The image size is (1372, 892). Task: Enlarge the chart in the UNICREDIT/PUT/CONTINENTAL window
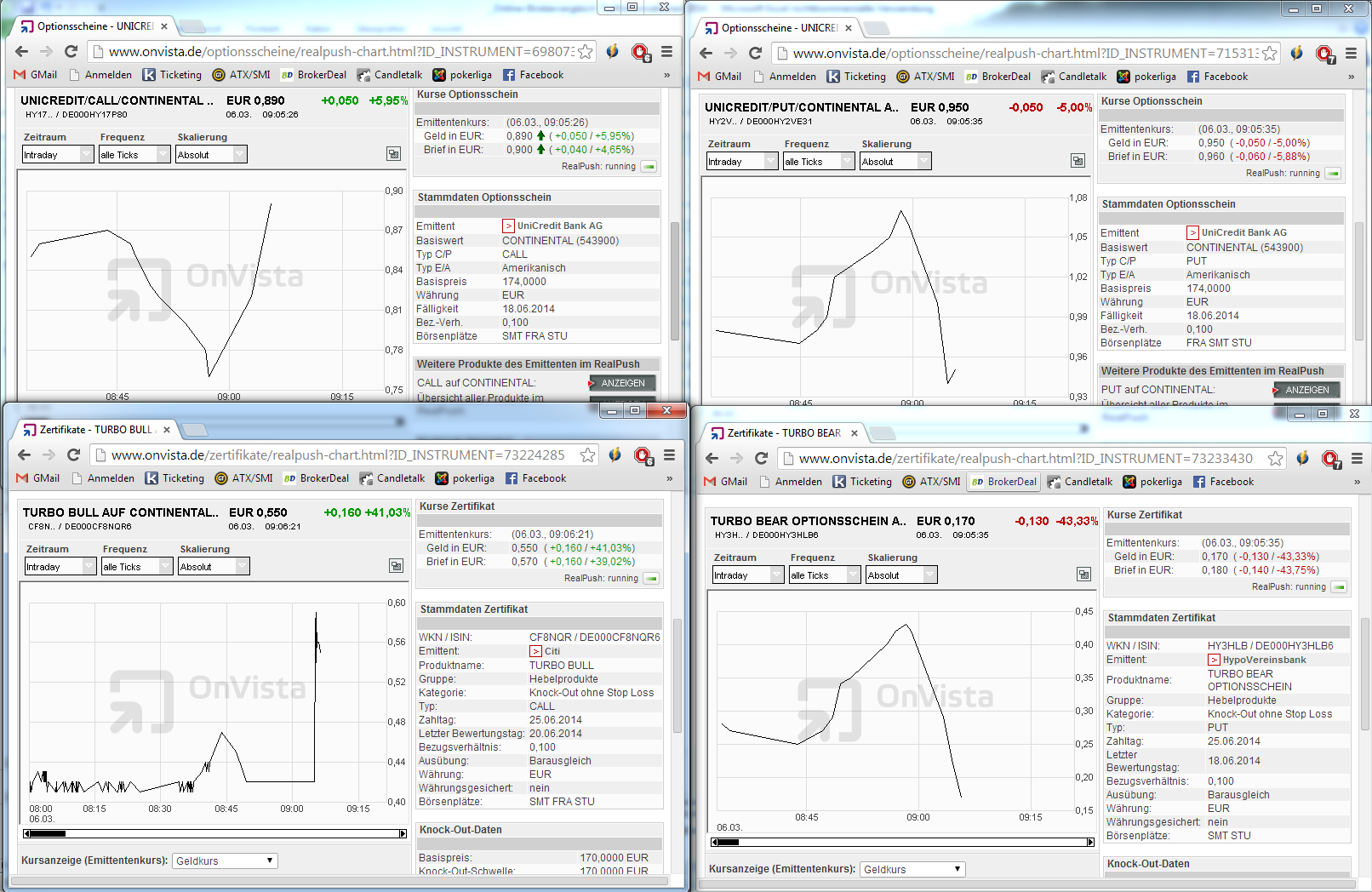1078,161
